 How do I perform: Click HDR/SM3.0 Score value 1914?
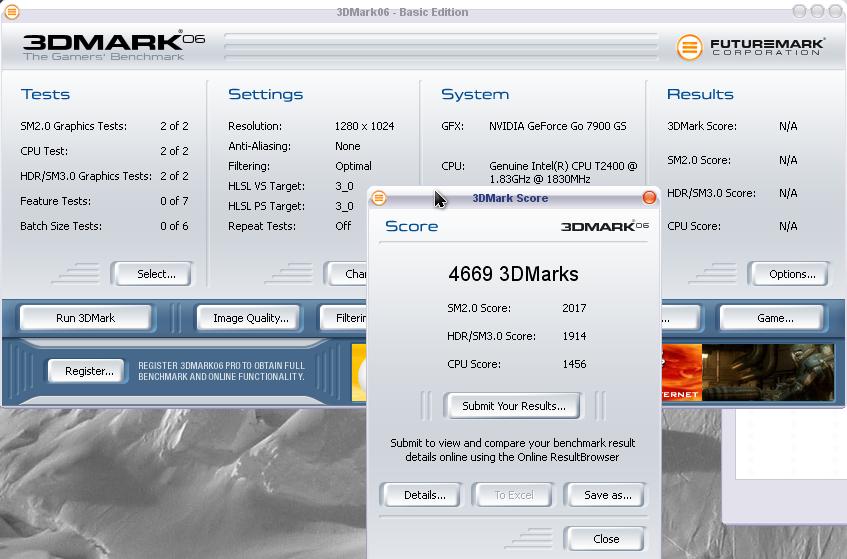pos(574,336)
